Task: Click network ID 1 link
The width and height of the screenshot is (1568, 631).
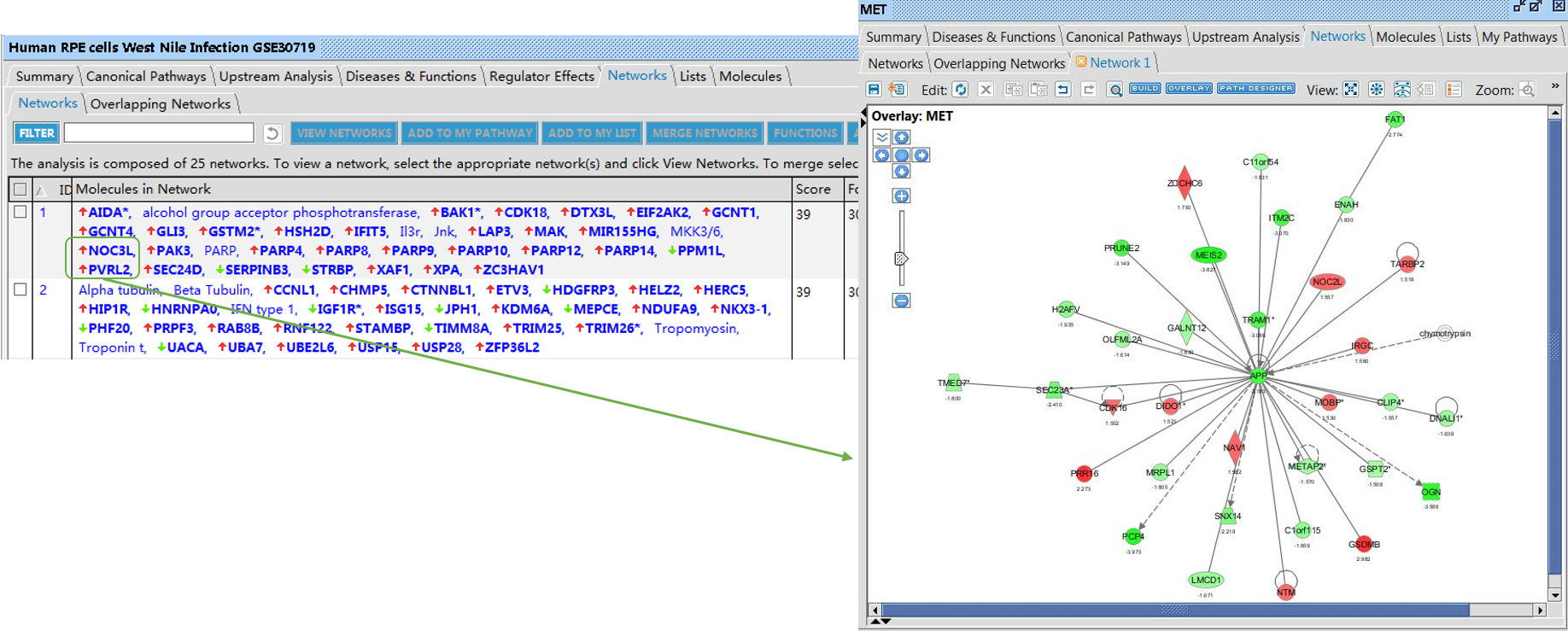Action: [x=43, y=213]
